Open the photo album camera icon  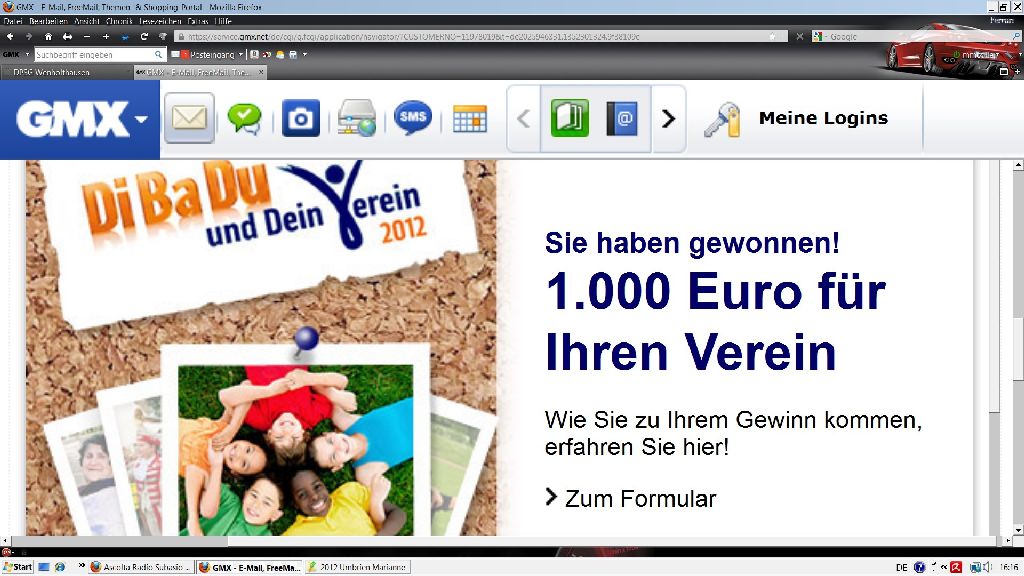coord(300,118)
